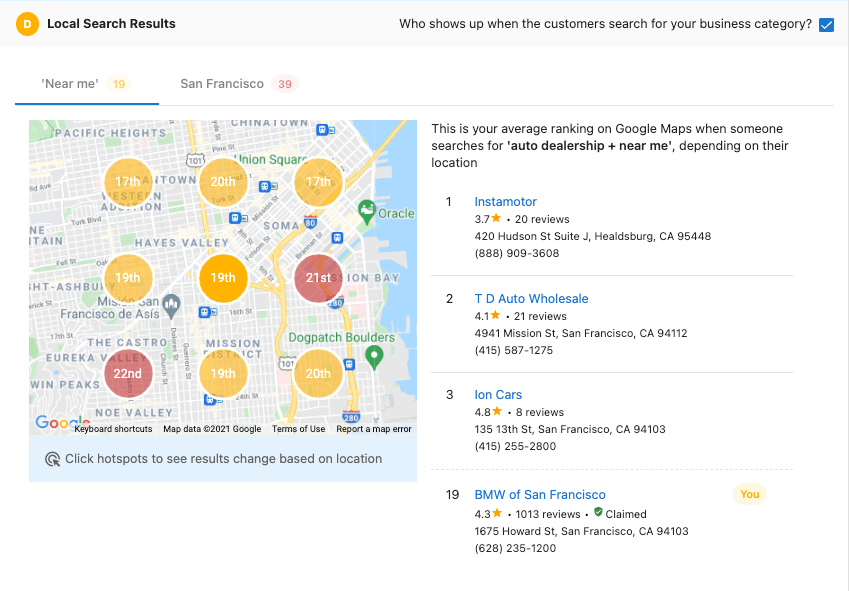849x591 pixels.
Task: Open the San Francisco tab
Action: [x=222, y=84]
